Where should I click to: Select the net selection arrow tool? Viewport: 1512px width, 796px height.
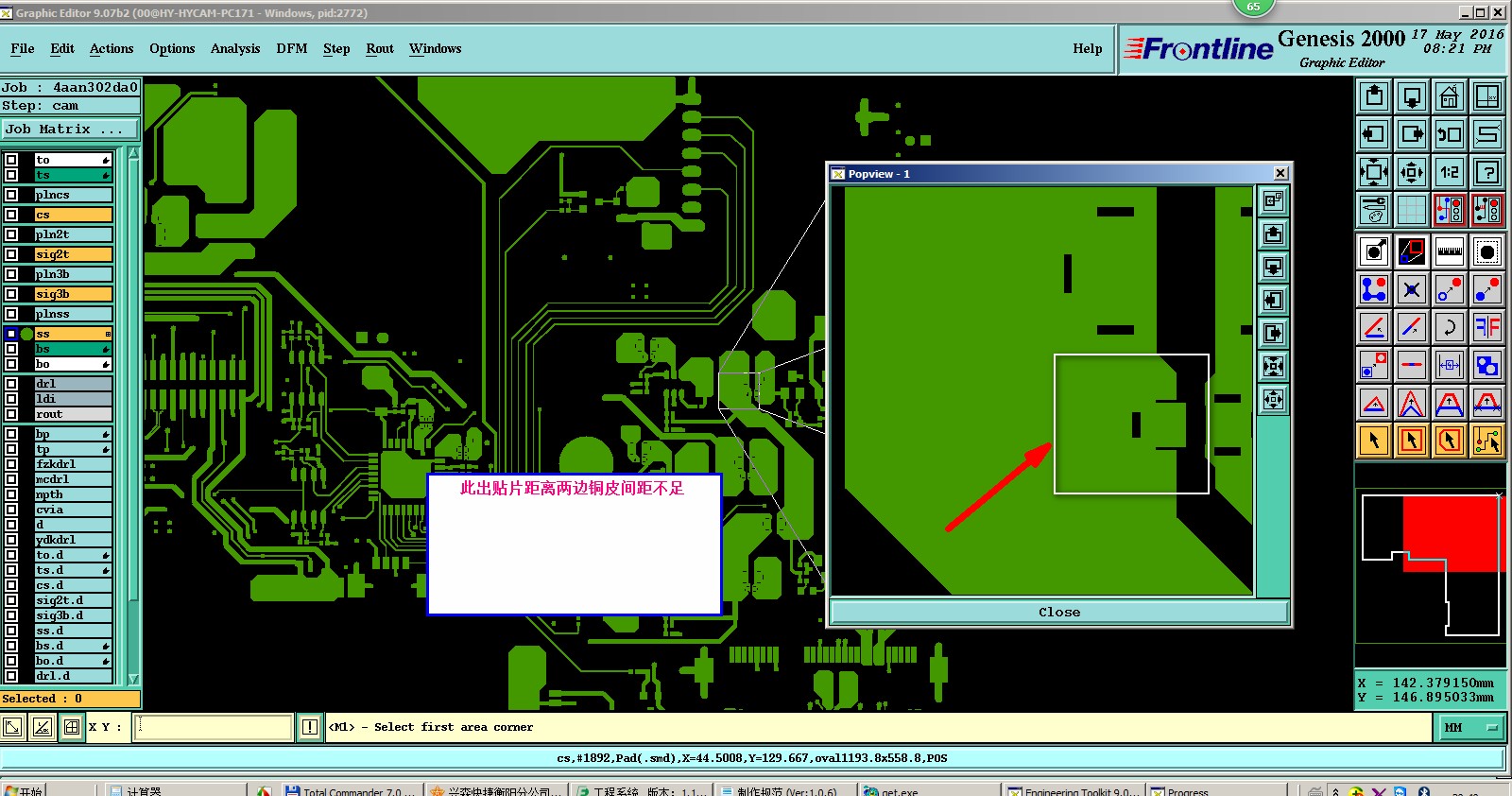(x=1487, y=440)
